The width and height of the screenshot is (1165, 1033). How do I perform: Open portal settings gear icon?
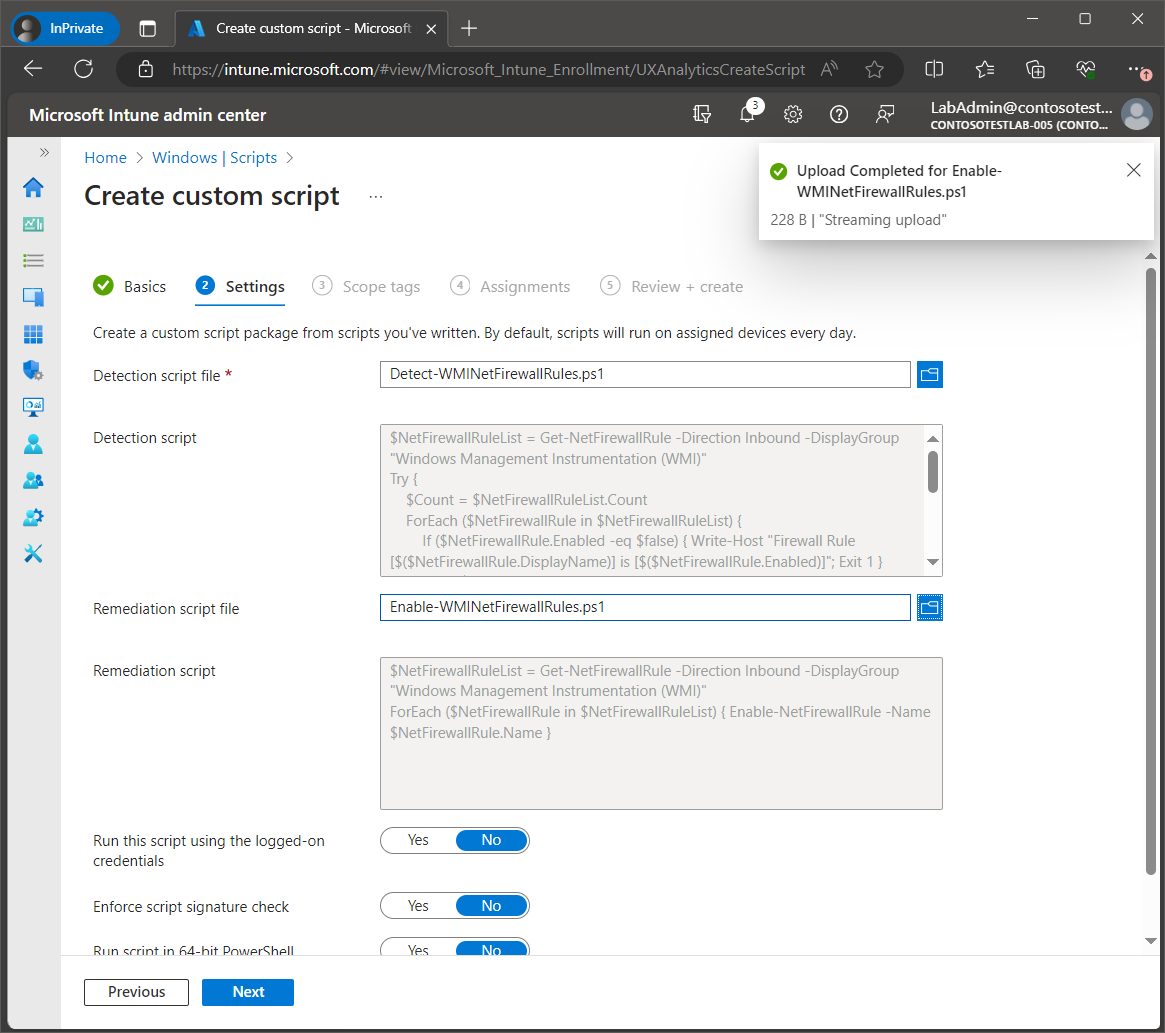pyautogui.click(x=793, y=114)
